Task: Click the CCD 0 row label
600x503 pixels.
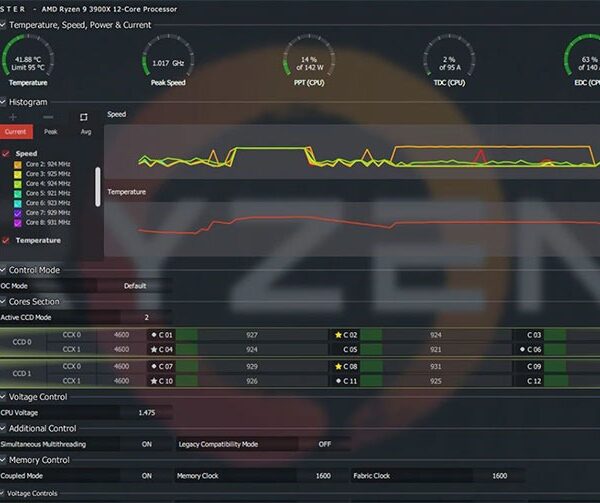Action: pyautogui.click(x=22, y=342)
